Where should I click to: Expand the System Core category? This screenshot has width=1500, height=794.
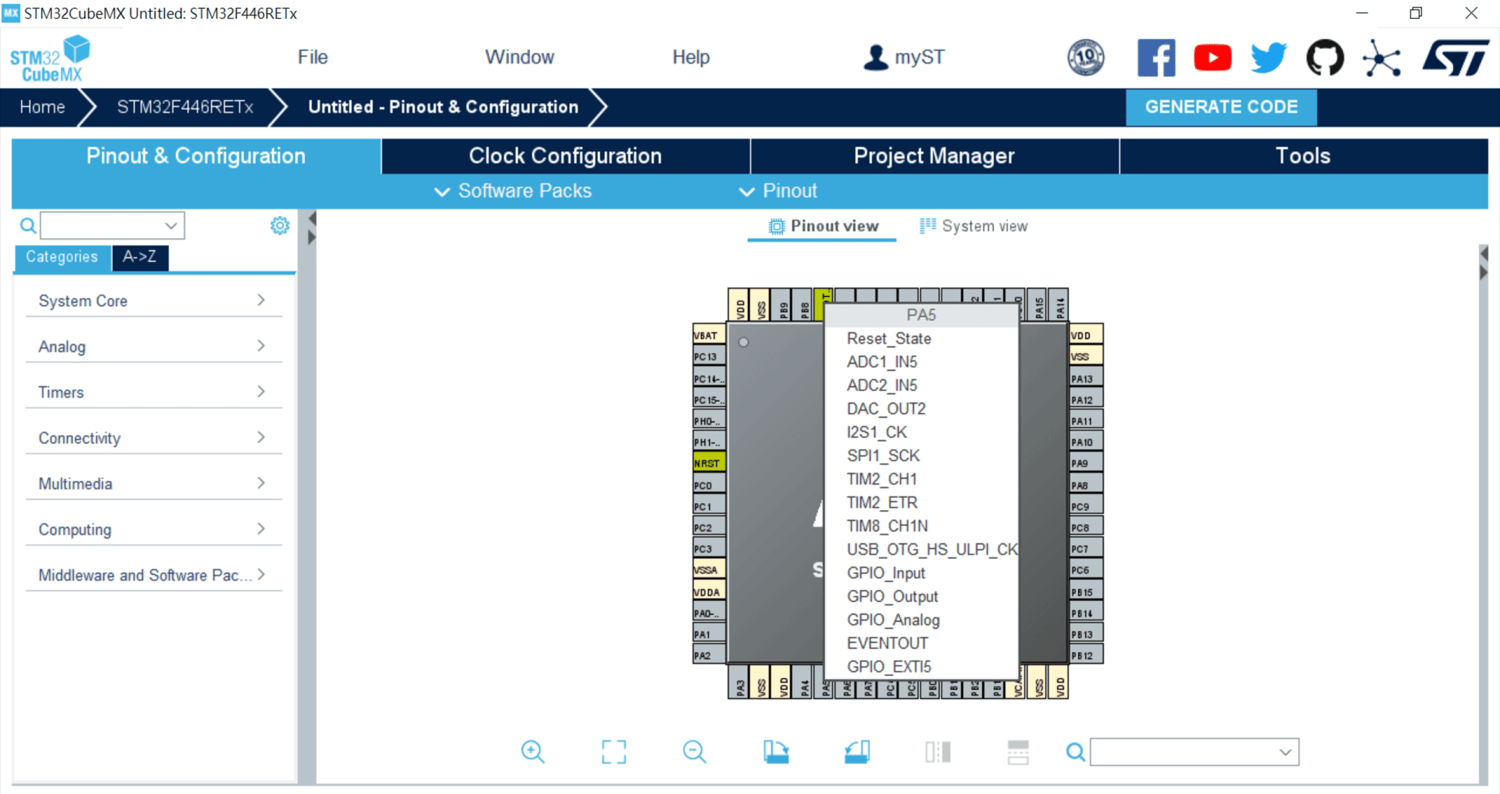[x=153, y=301]
